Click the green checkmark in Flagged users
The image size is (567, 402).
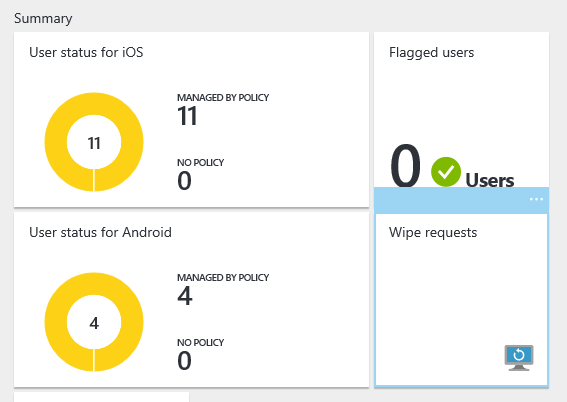point(446,172)
